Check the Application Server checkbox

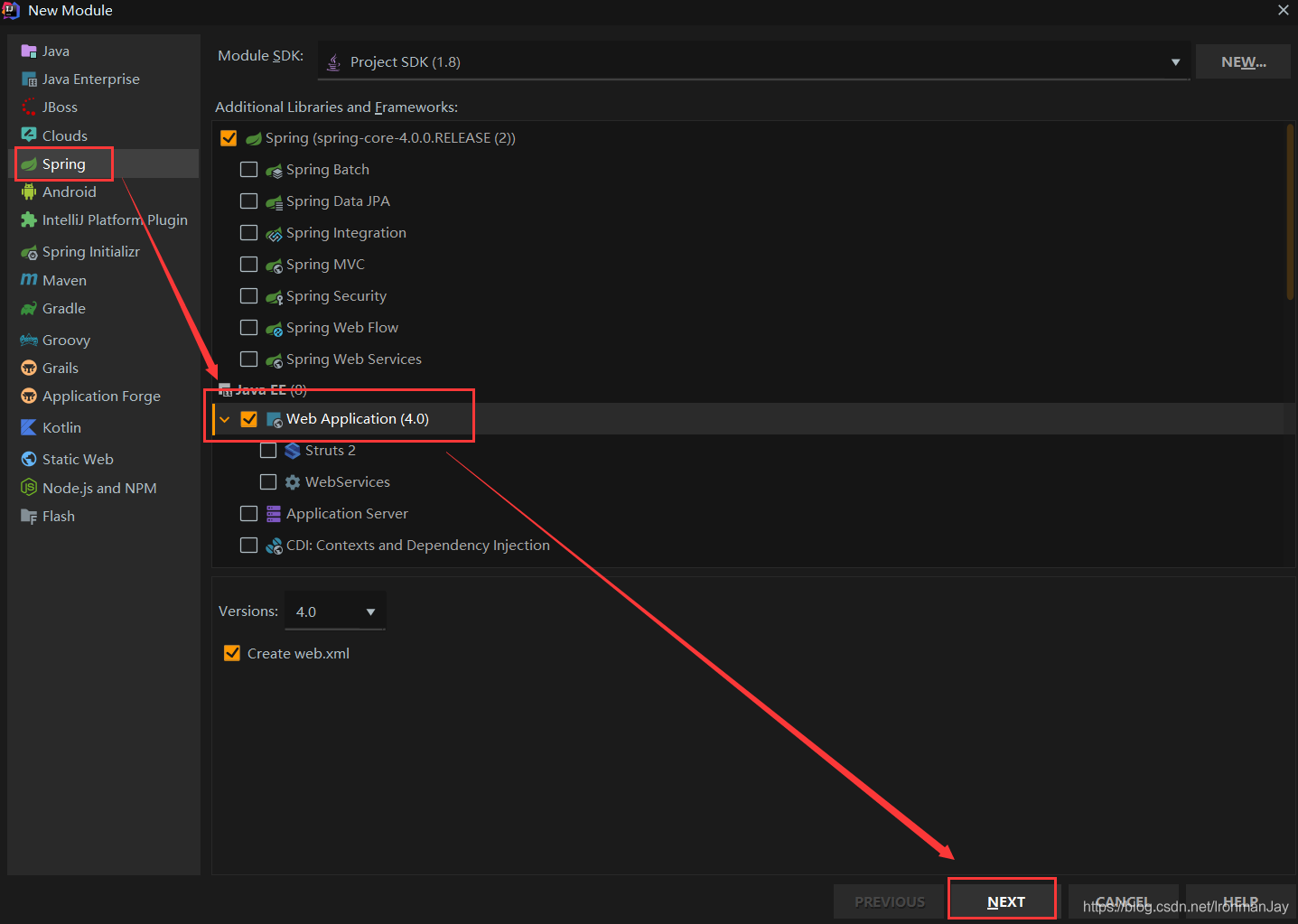coord(249,513)
